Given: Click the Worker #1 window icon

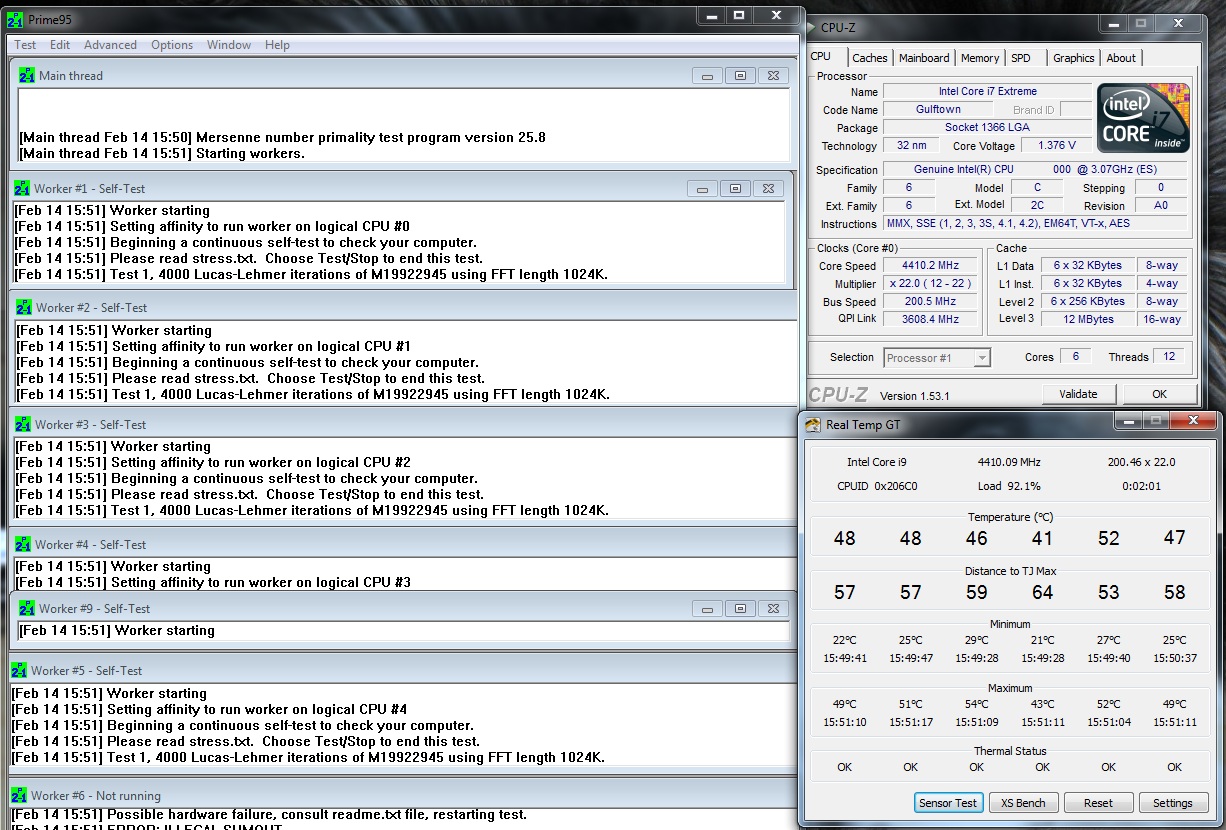Looking at the screenshot, I should [21, 188].
